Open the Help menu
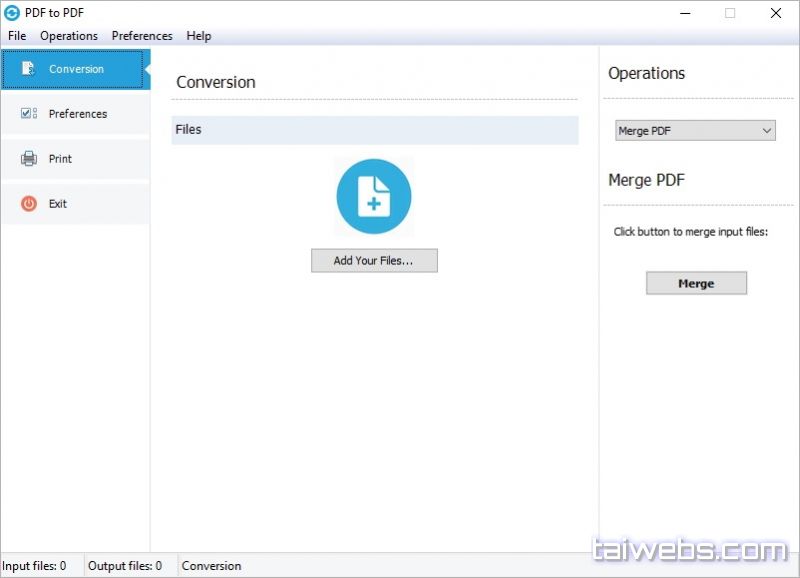The height and width of the screenshot is (578, 800). click(x=199, y=36)
